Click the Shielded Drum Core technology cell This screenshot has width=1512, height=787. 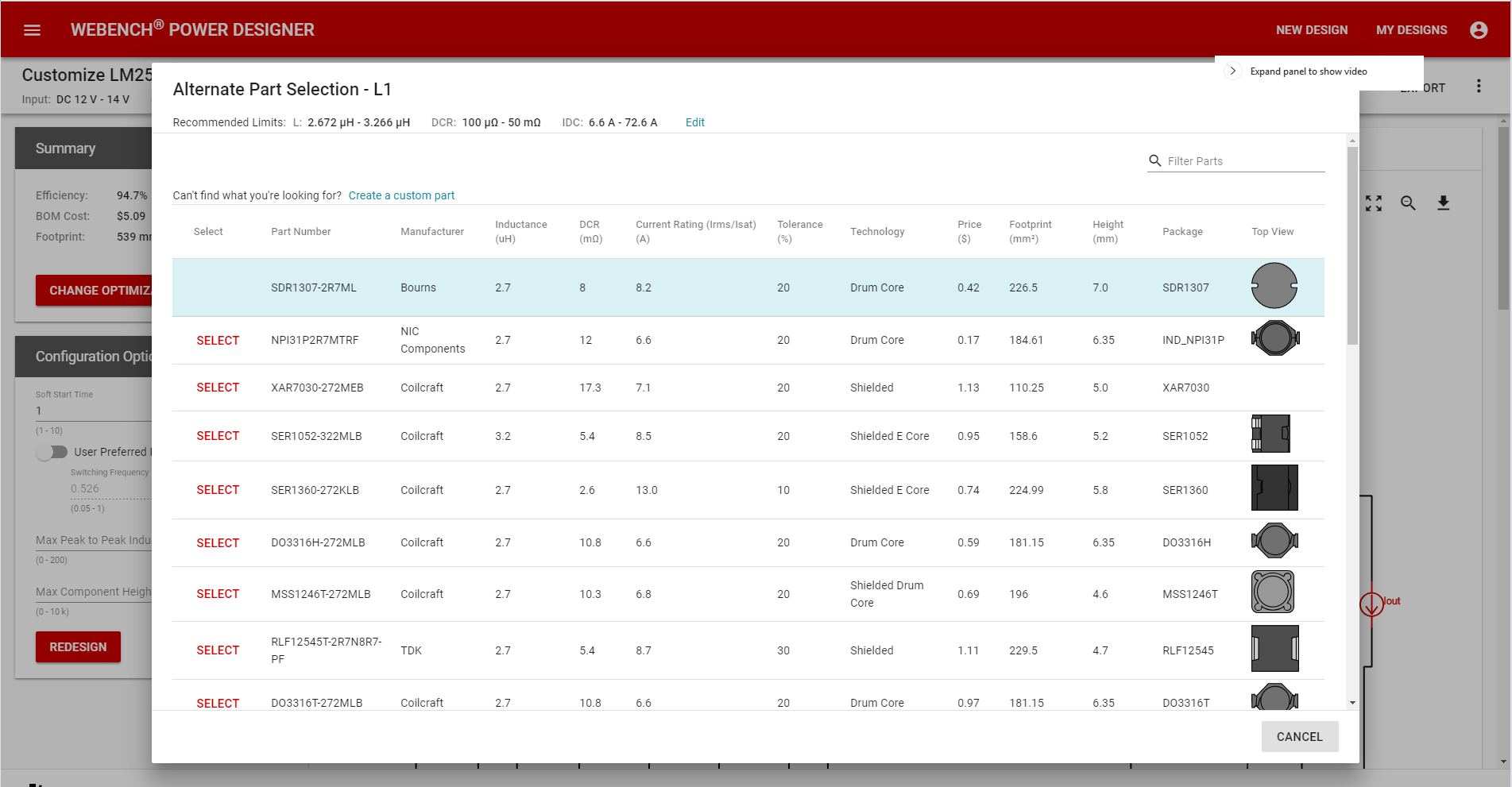pos(887,594)
